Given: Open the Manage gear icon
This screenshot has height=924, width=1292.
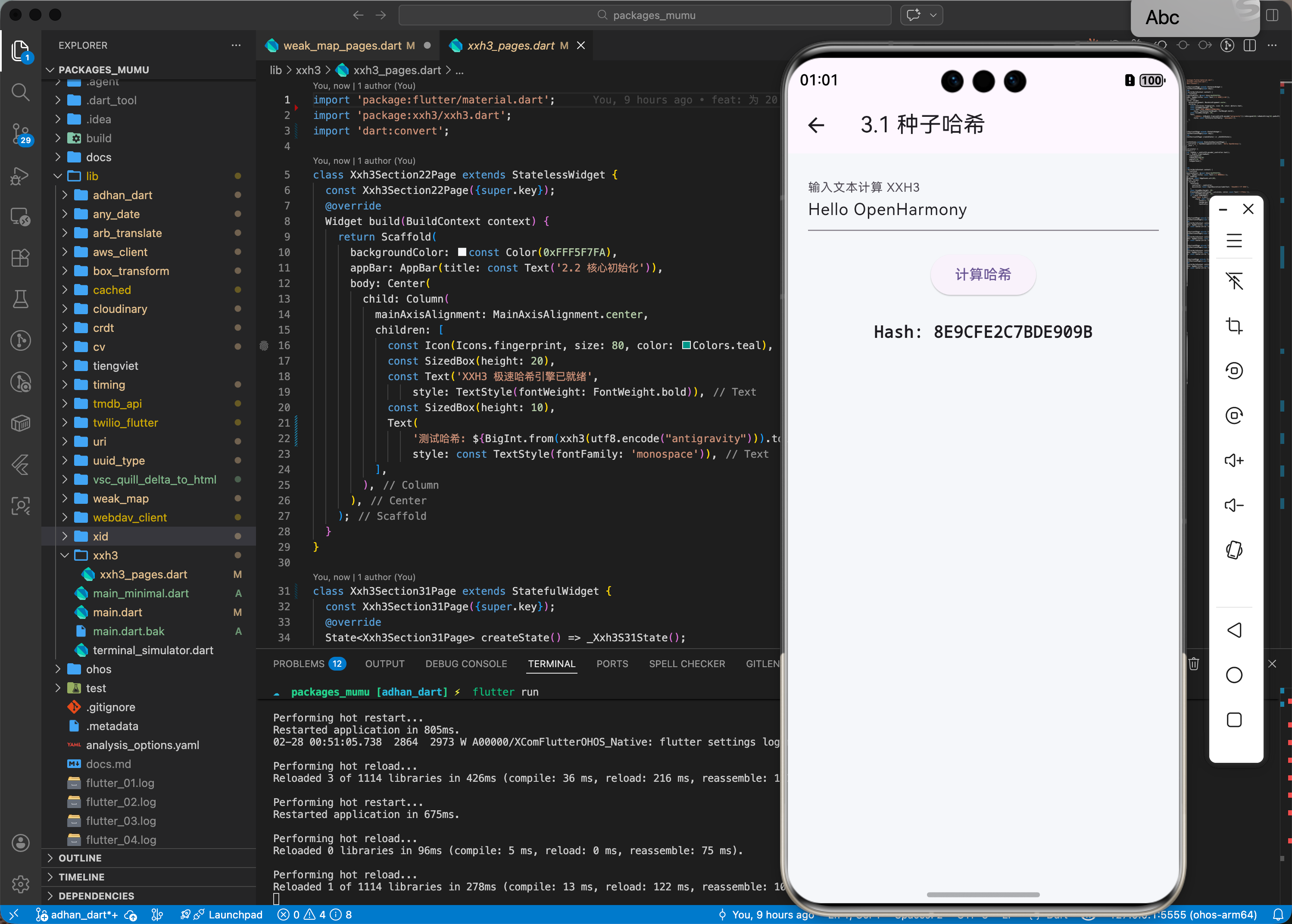Looking at the screenshot, I should coord(21,883).
